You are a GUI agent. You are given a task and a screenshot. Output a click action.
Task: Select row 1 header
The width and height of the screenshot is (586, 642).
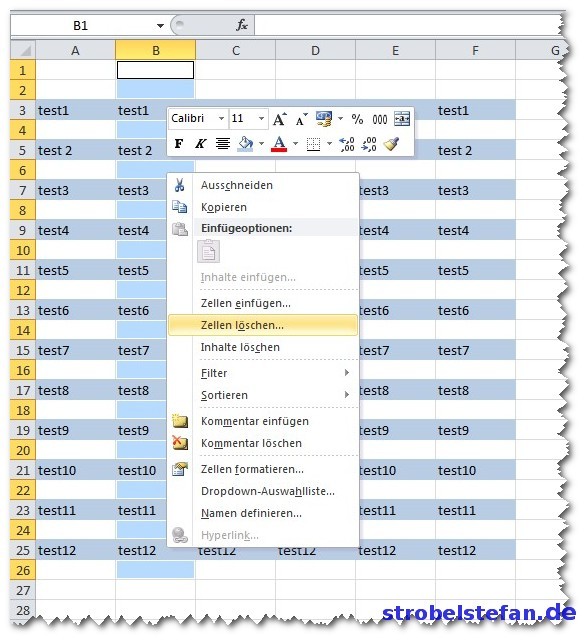tap(23, 70)
